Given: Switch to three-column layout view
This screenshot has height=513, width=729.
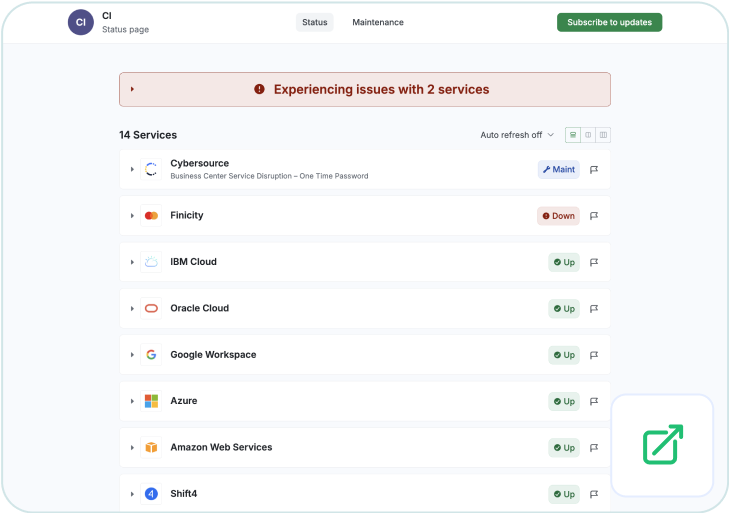Looking at the screenshot, I should pyautogui.click(x=603, y=135).
